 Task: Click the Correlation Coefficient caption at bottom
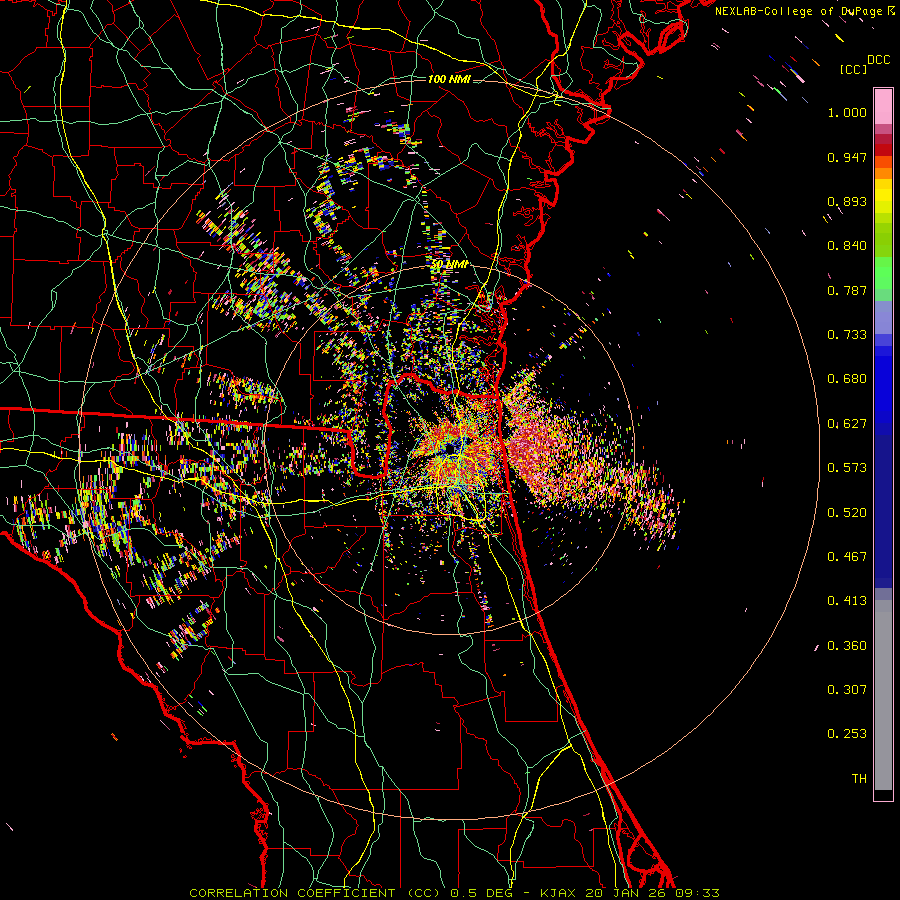coord(454,893)
